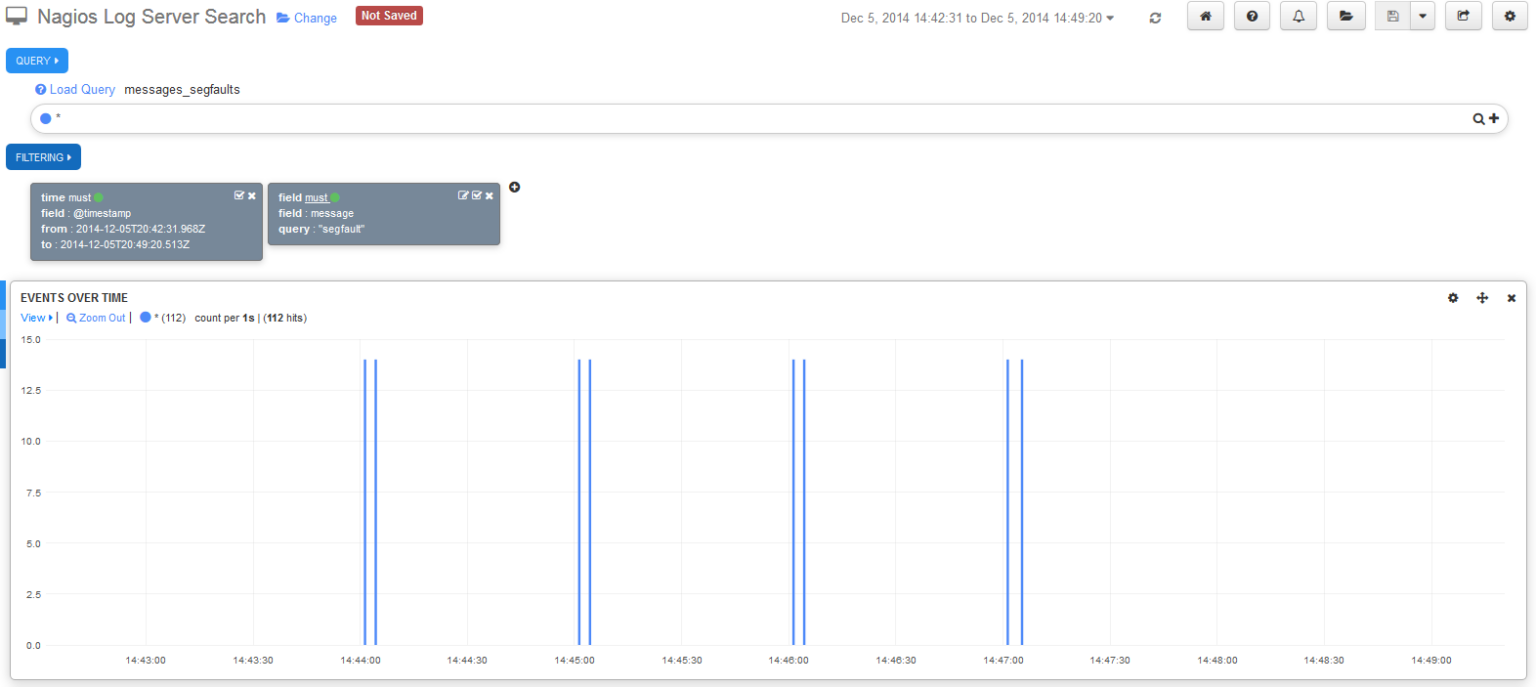1536x687 pixels.
Task: Open the time range dropdown
Action: pyautogui.click(x=977, y=18)
